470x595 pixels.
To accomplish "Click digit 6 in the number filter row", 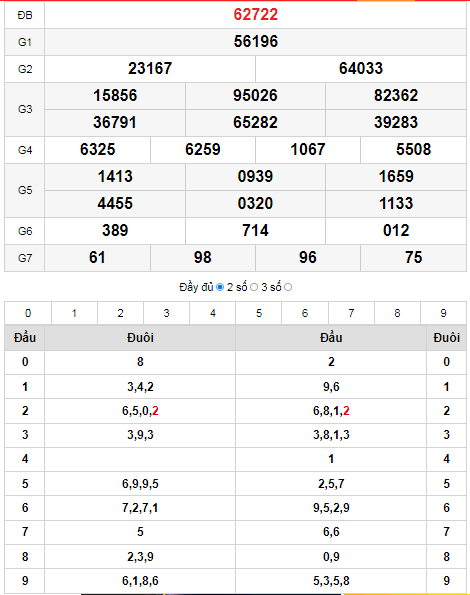I will tap(305, 313).
